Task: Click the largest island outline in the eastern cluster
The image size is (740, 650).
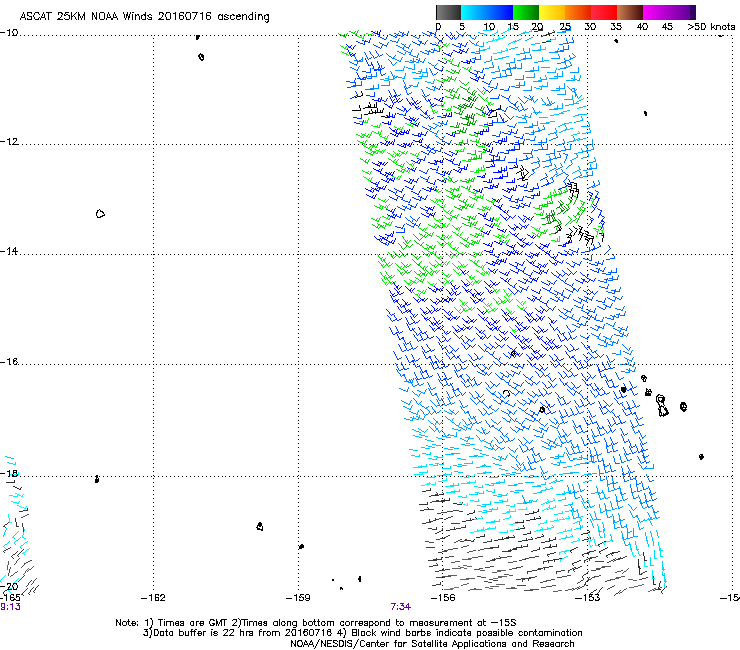Action: [x=662, y=406]
